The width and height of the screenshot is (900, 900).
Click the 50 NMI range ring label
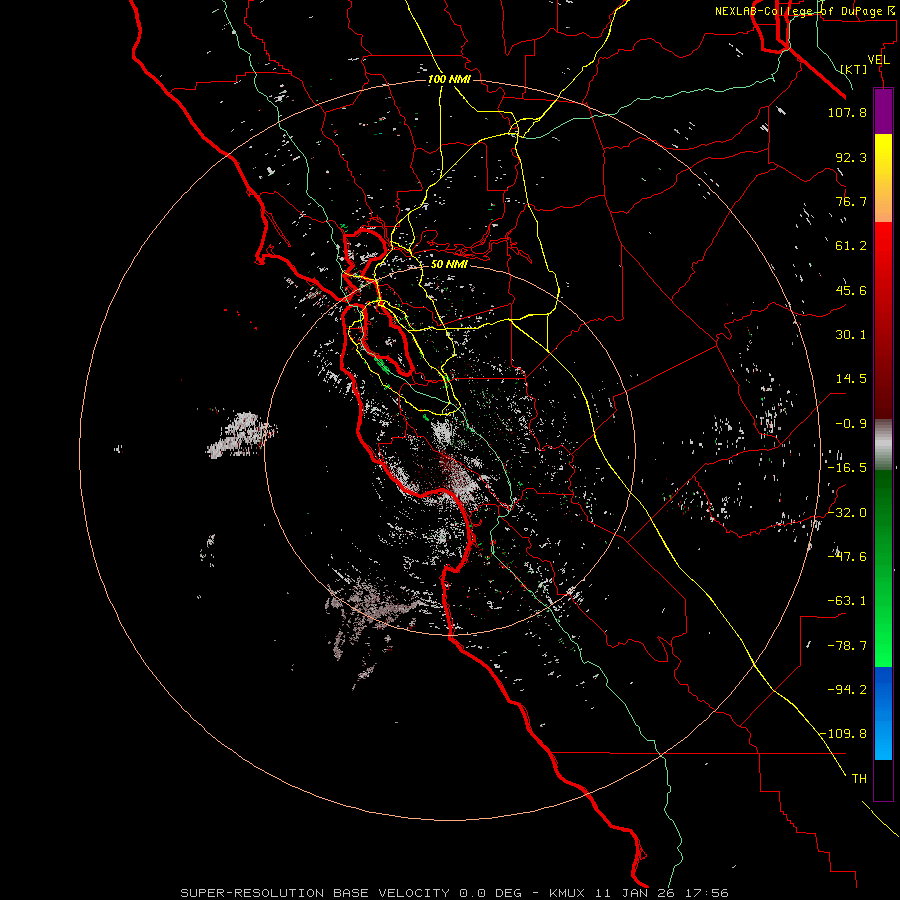click(449, 265)
